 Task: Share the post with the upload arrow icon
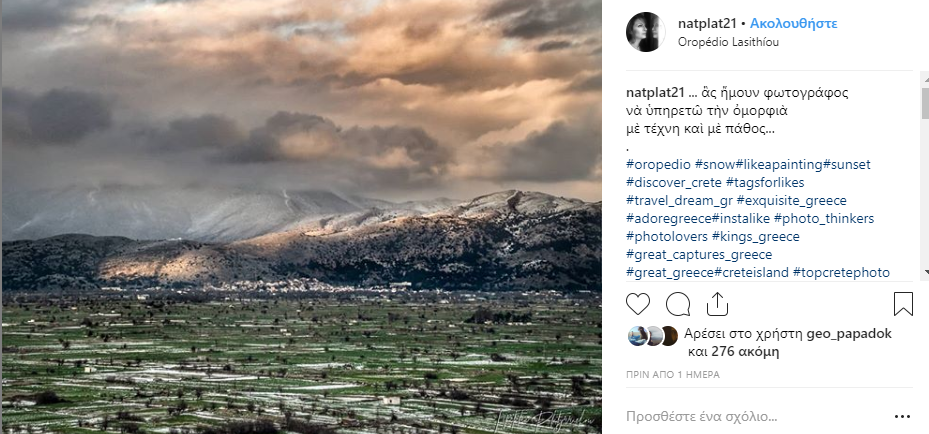click(x=717, y=304)
